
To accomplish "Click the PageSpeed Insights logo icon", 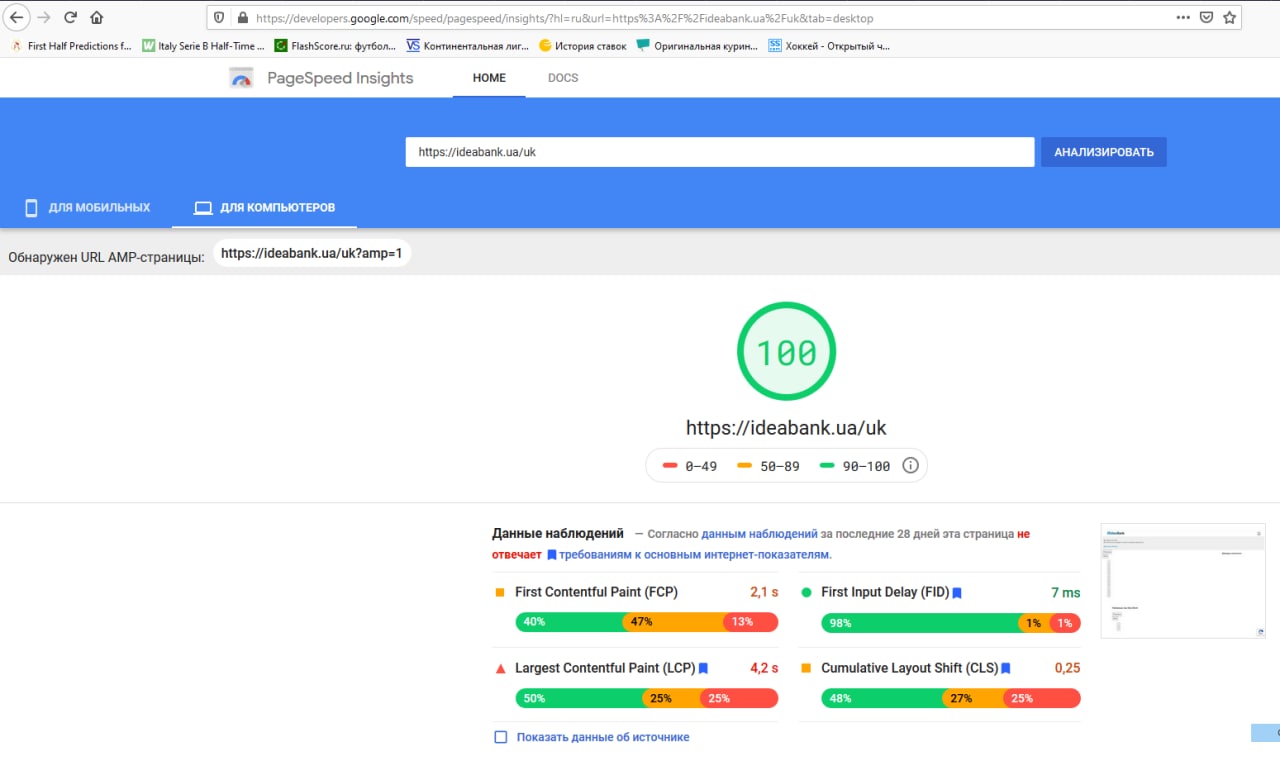I will pyautogui.click(x=241, y=78).
